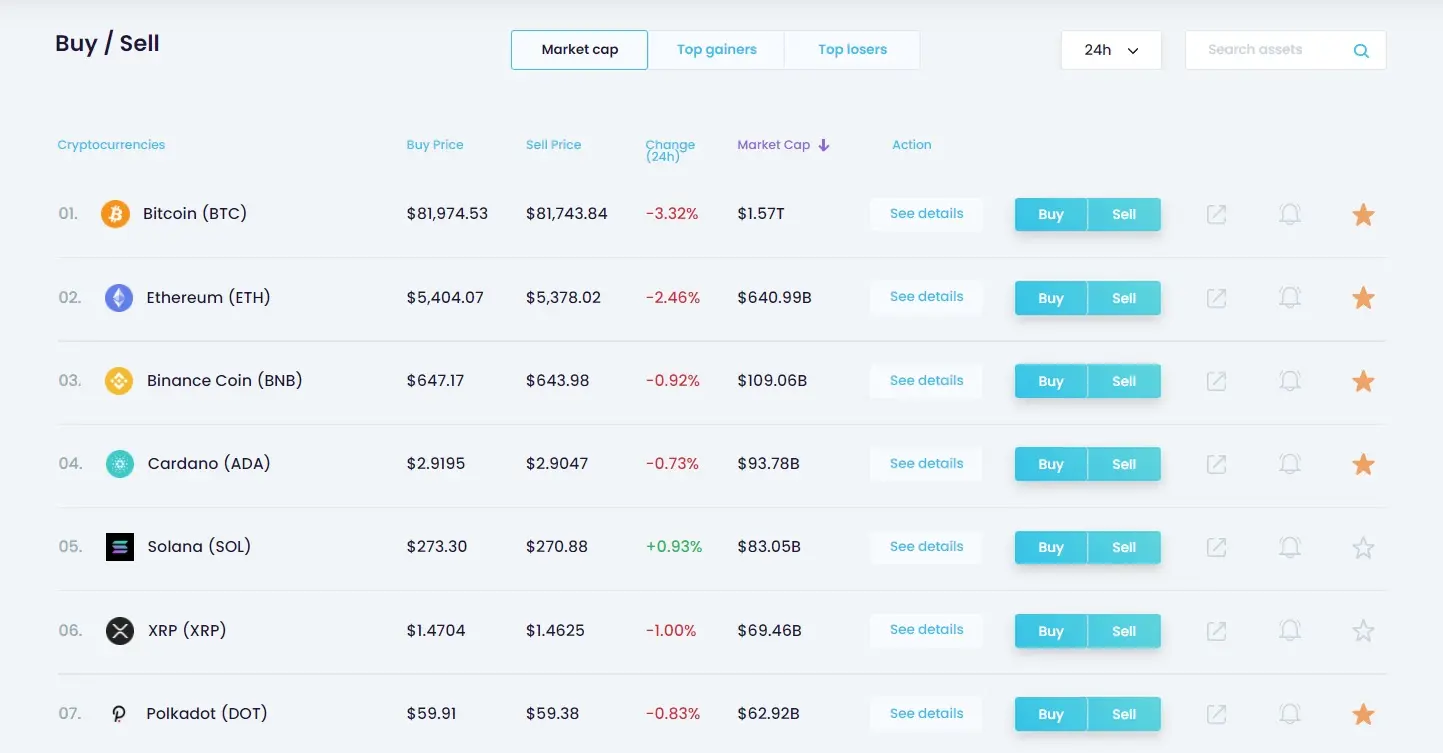Set price alert bell for Ethereum
Screen dimensions: 1443x753
click(1290, 298)
